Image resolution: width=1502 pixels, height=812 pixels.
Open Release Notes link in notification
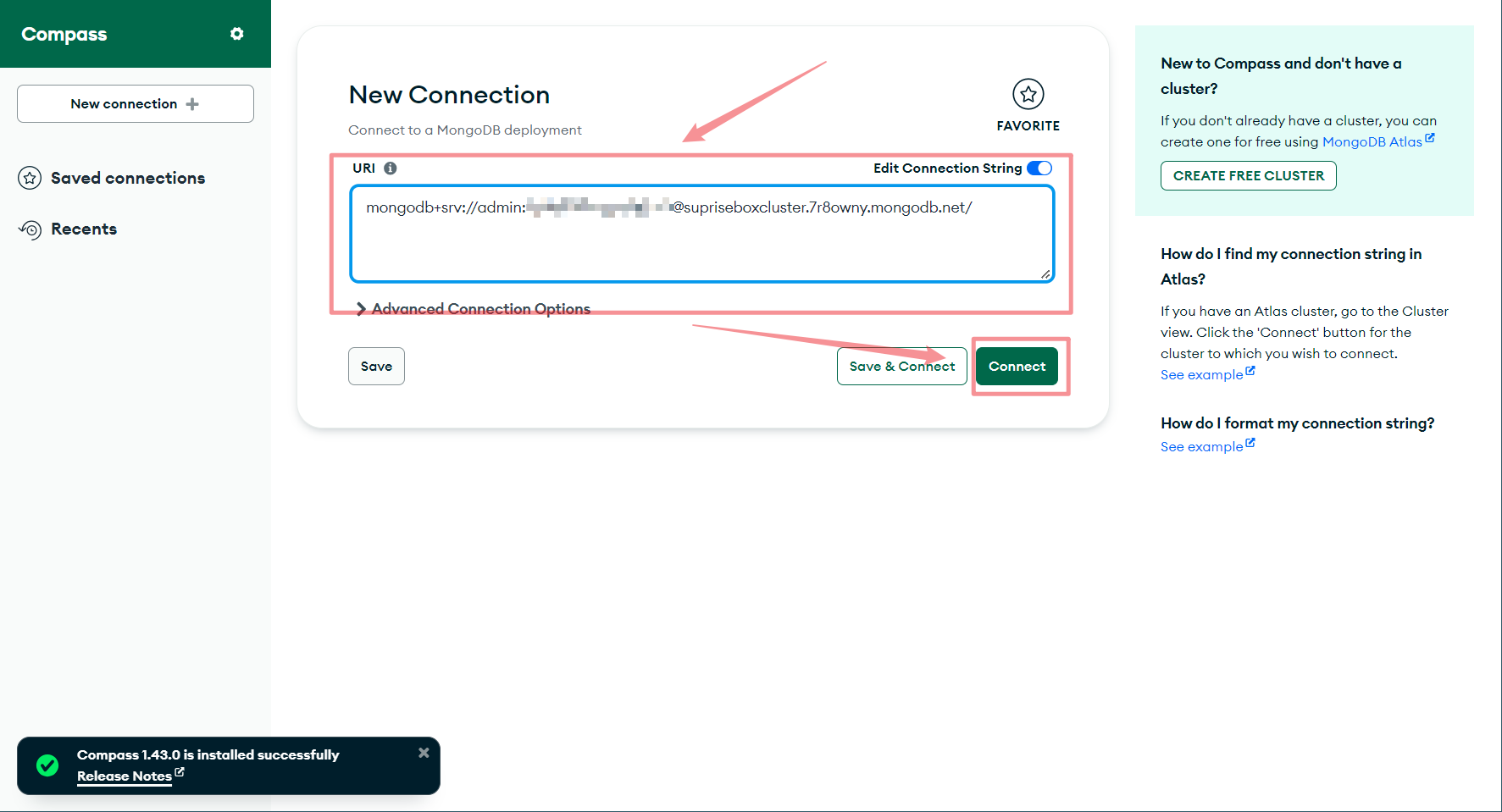[x=130, y=776]
